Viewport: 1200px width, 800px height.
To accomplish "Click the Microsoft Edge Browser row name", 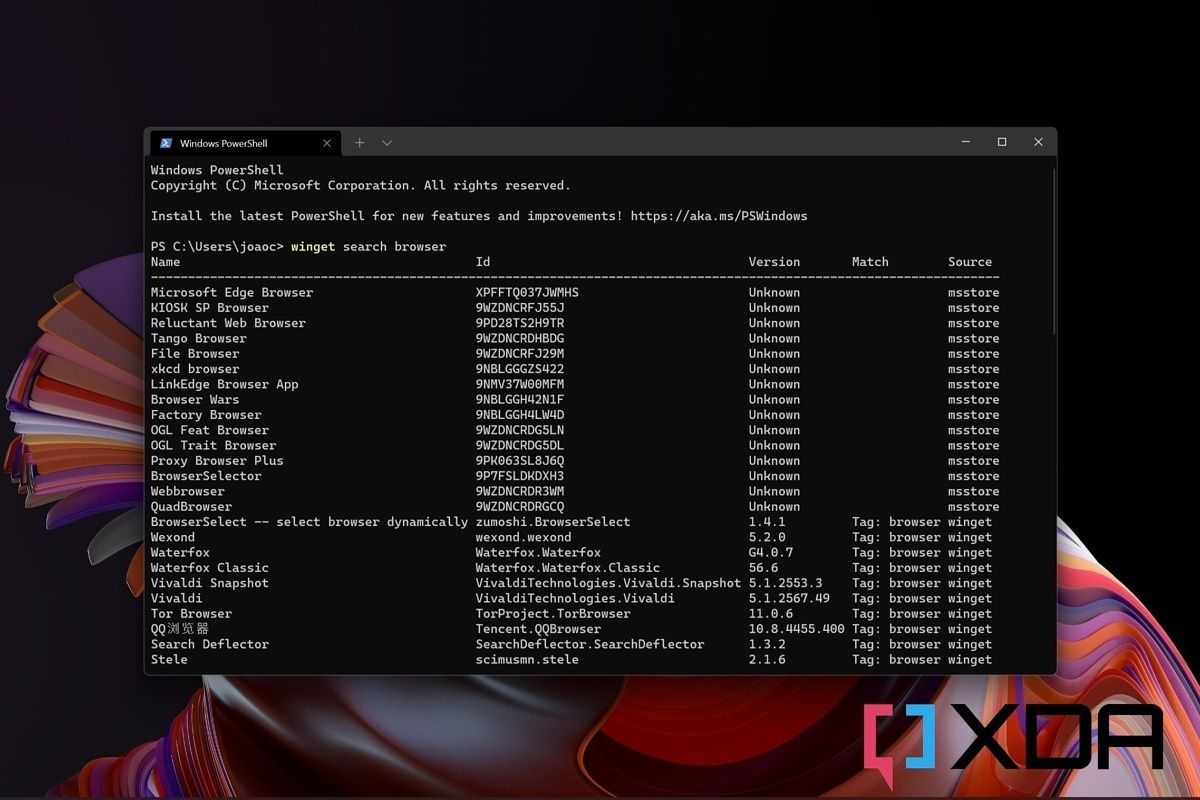I will [x=232, y=293].
